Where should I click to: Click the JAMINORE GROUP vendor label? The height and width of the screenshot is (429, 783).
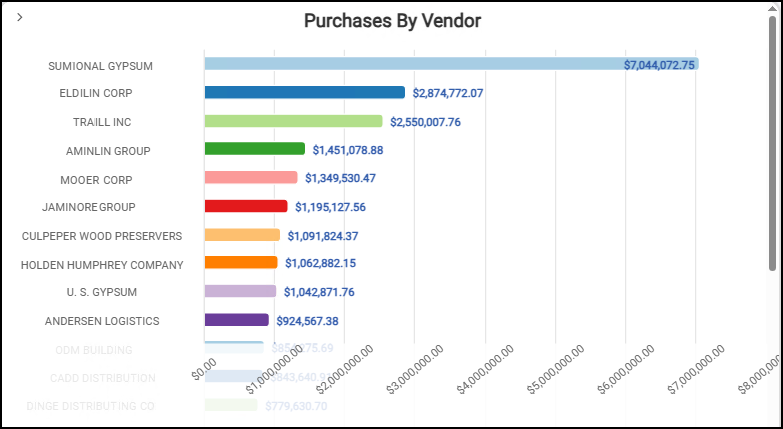(89, 207)
